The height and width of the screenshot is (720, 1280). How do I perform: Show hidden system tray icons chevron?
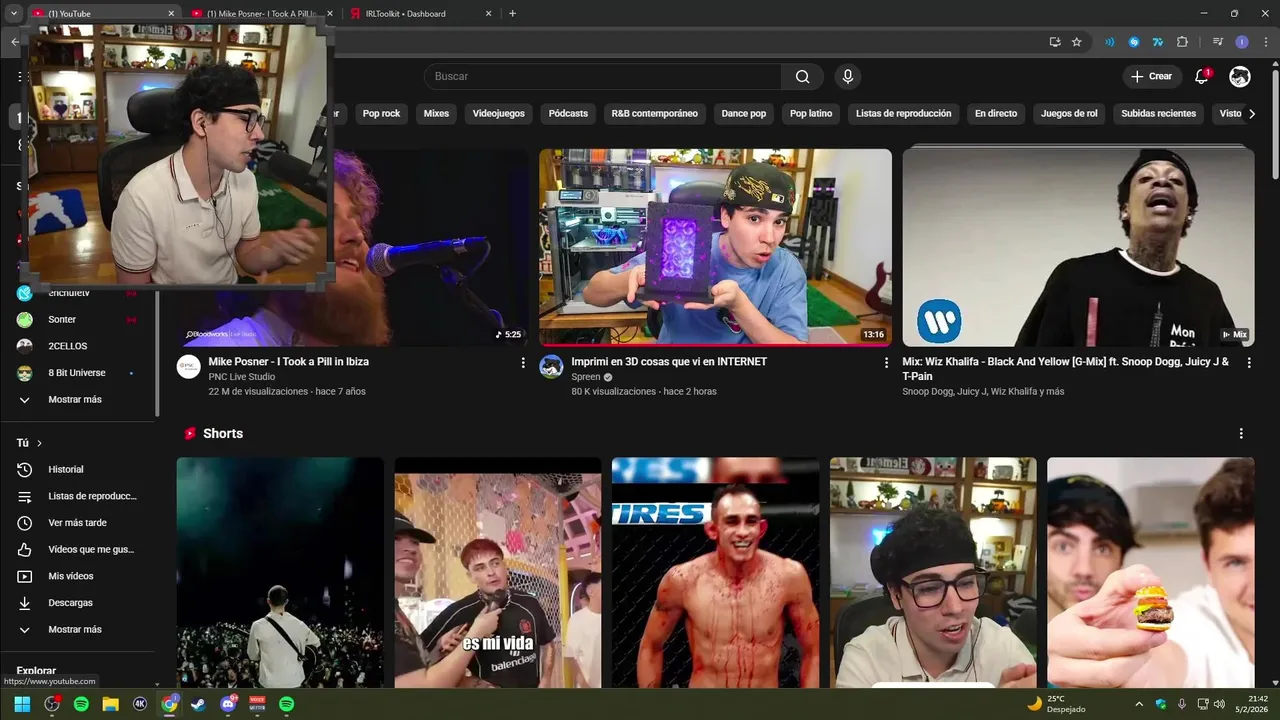1138,704
